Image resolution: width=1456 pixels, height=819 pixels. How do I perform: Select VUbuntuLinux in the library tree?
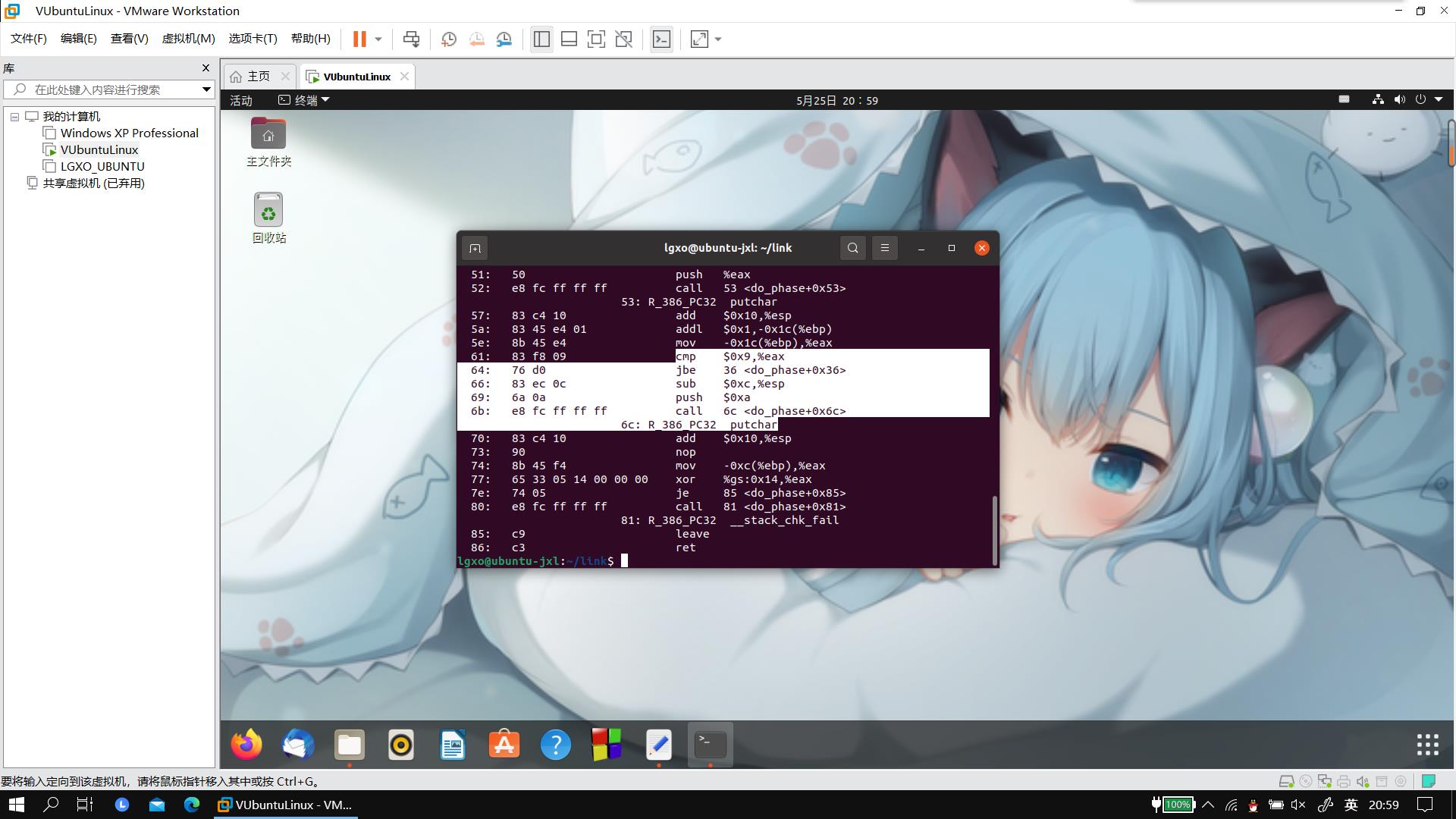[99, 150]
